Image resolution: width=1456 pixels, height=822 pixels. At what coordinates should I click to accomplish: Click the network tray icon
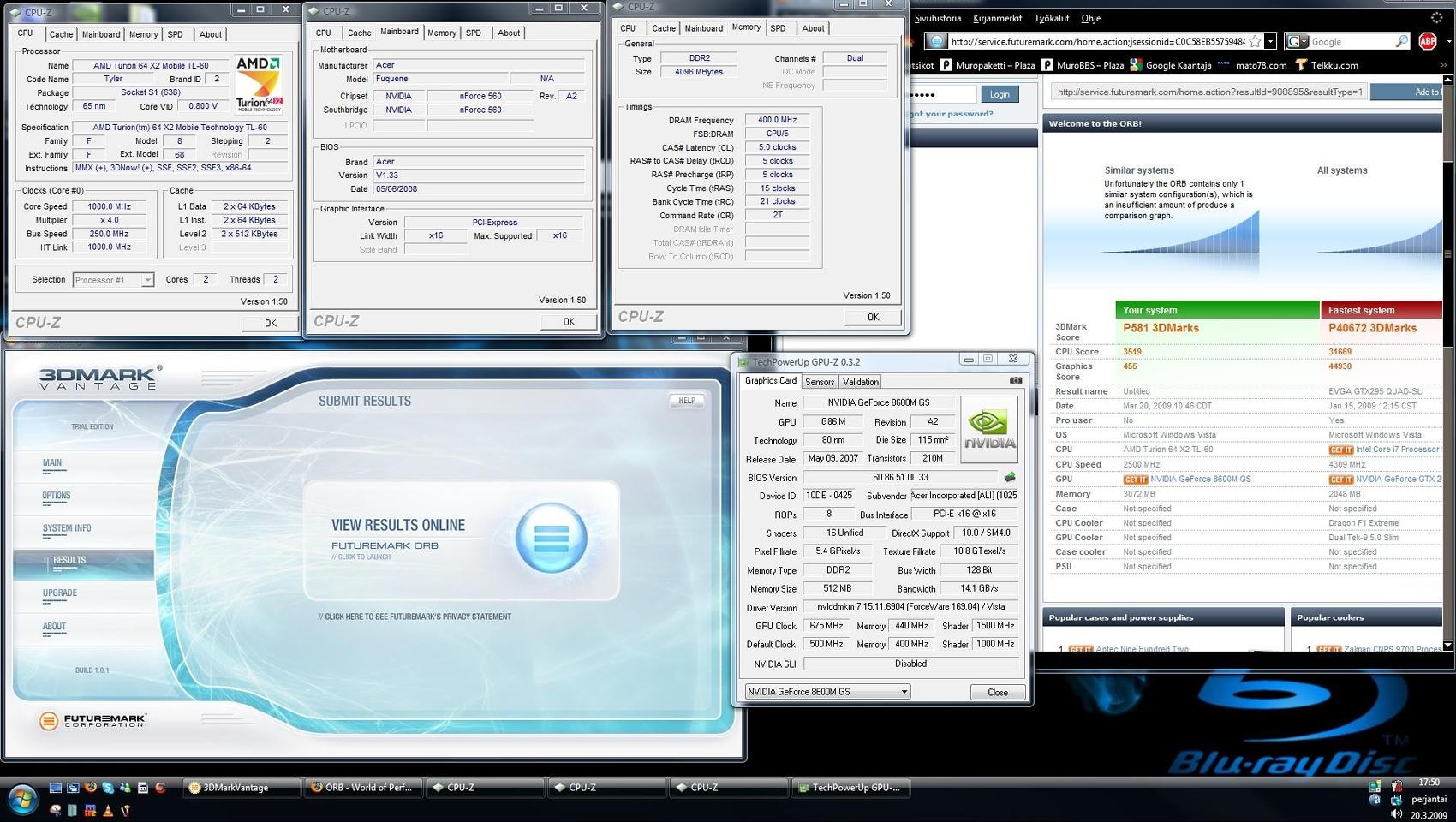[x=1396, y=800]
